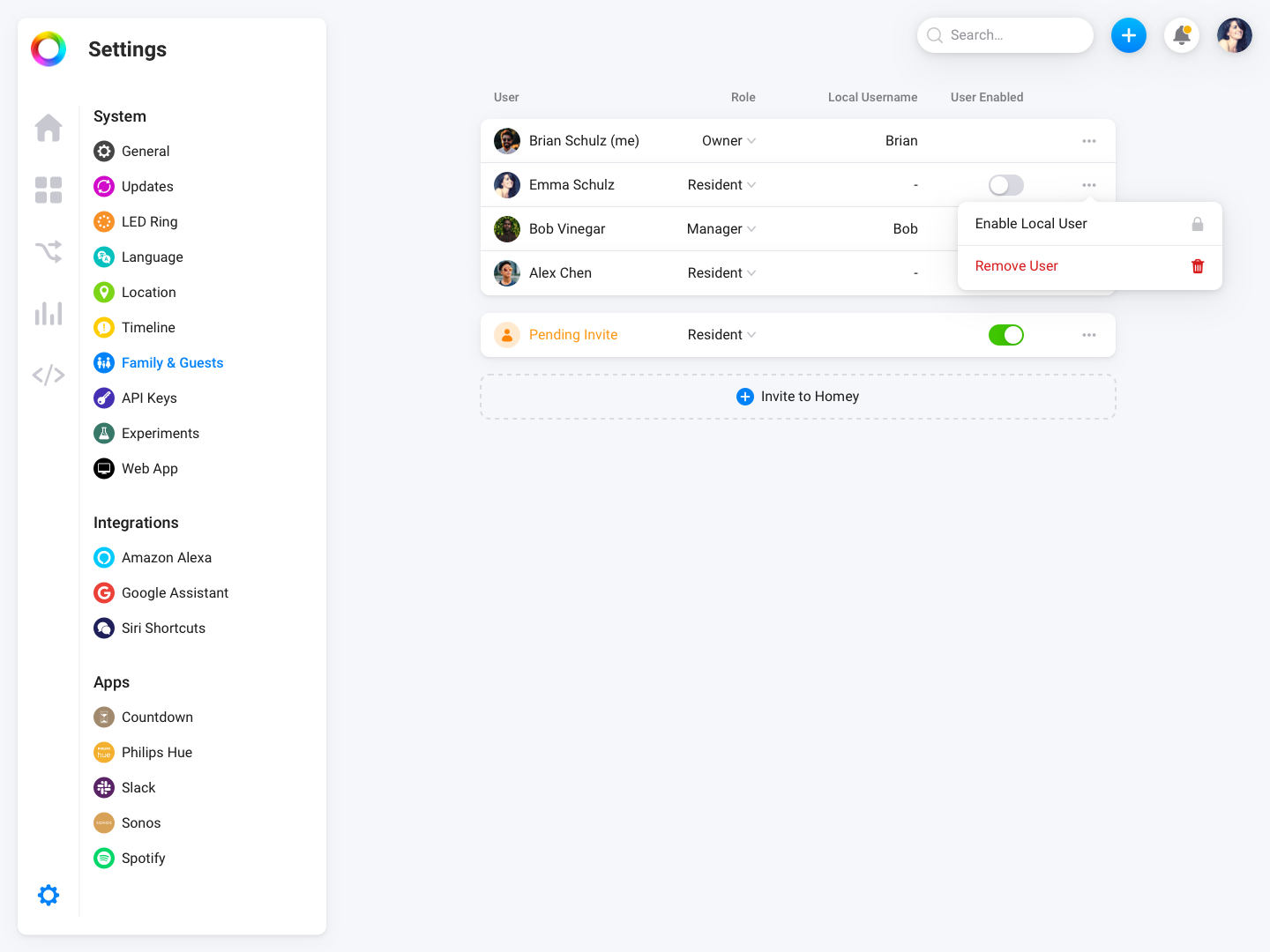Select Emma Schulz user name
Screen dimensions: 1270x952
[571, 185]
